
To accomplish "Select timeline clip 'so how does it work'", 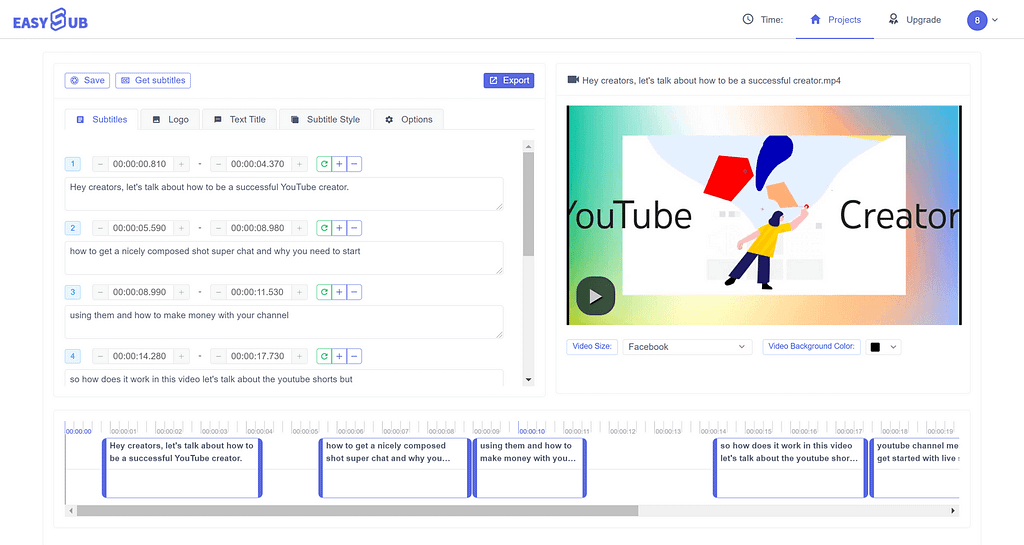I will pyautogui.click(x=790, y=468).
